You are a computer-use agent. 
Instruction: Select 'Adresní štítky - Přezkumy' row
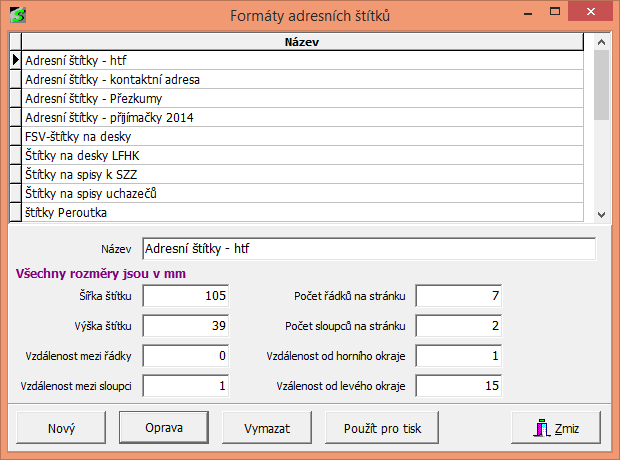coord(300,98)
